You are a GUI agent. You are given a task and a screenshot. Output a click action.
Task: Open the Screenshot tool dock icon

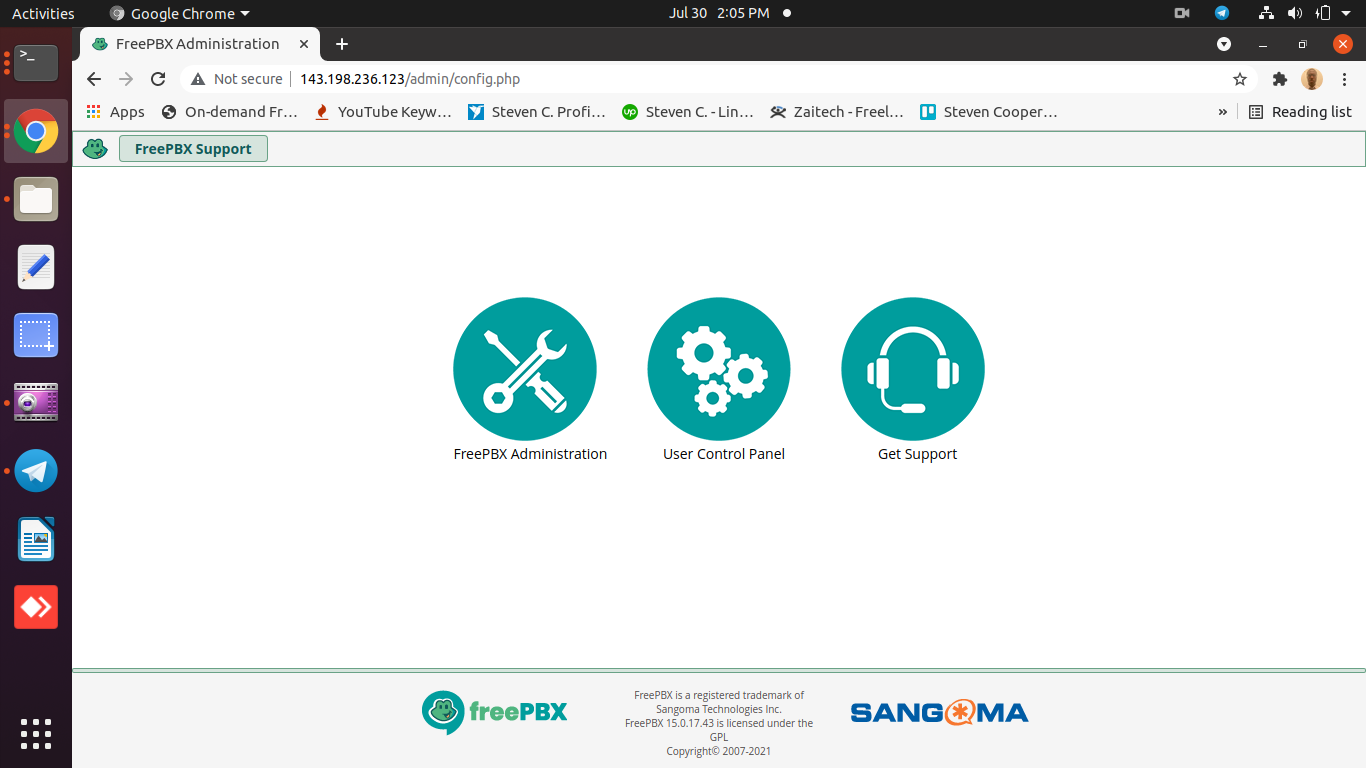pyautogui.click(x=36, y=335)
